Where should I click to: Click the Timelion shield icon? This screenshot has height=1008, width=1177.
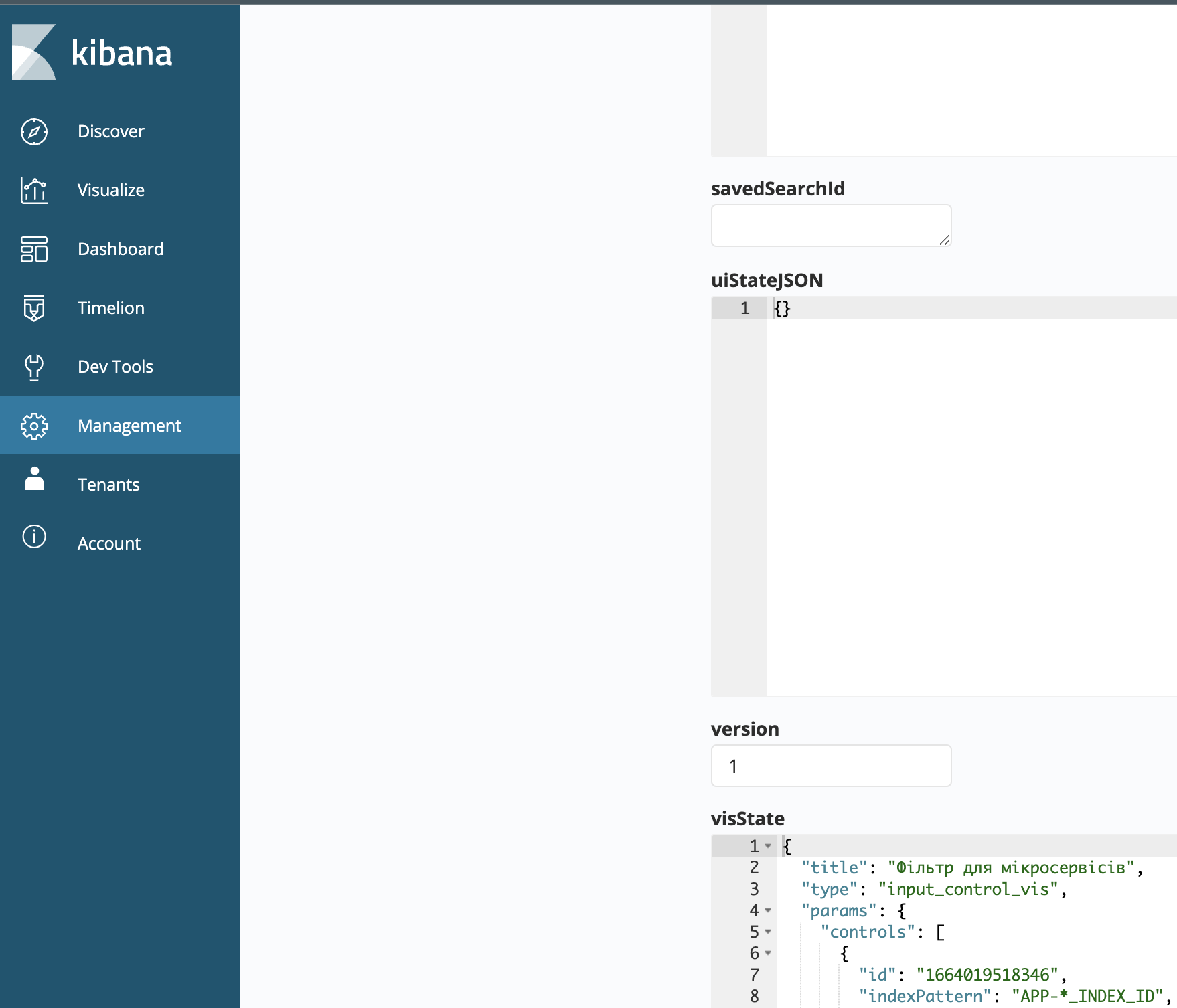(34, 308)
